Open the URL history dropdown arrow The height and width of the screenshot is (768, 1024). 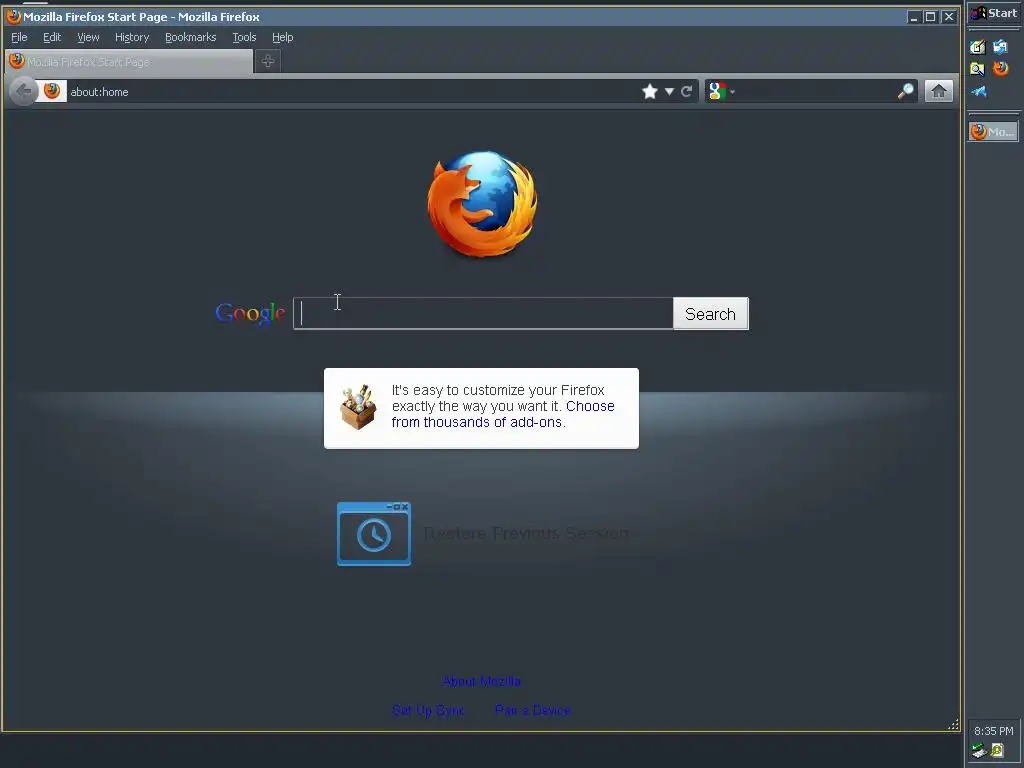669,91
